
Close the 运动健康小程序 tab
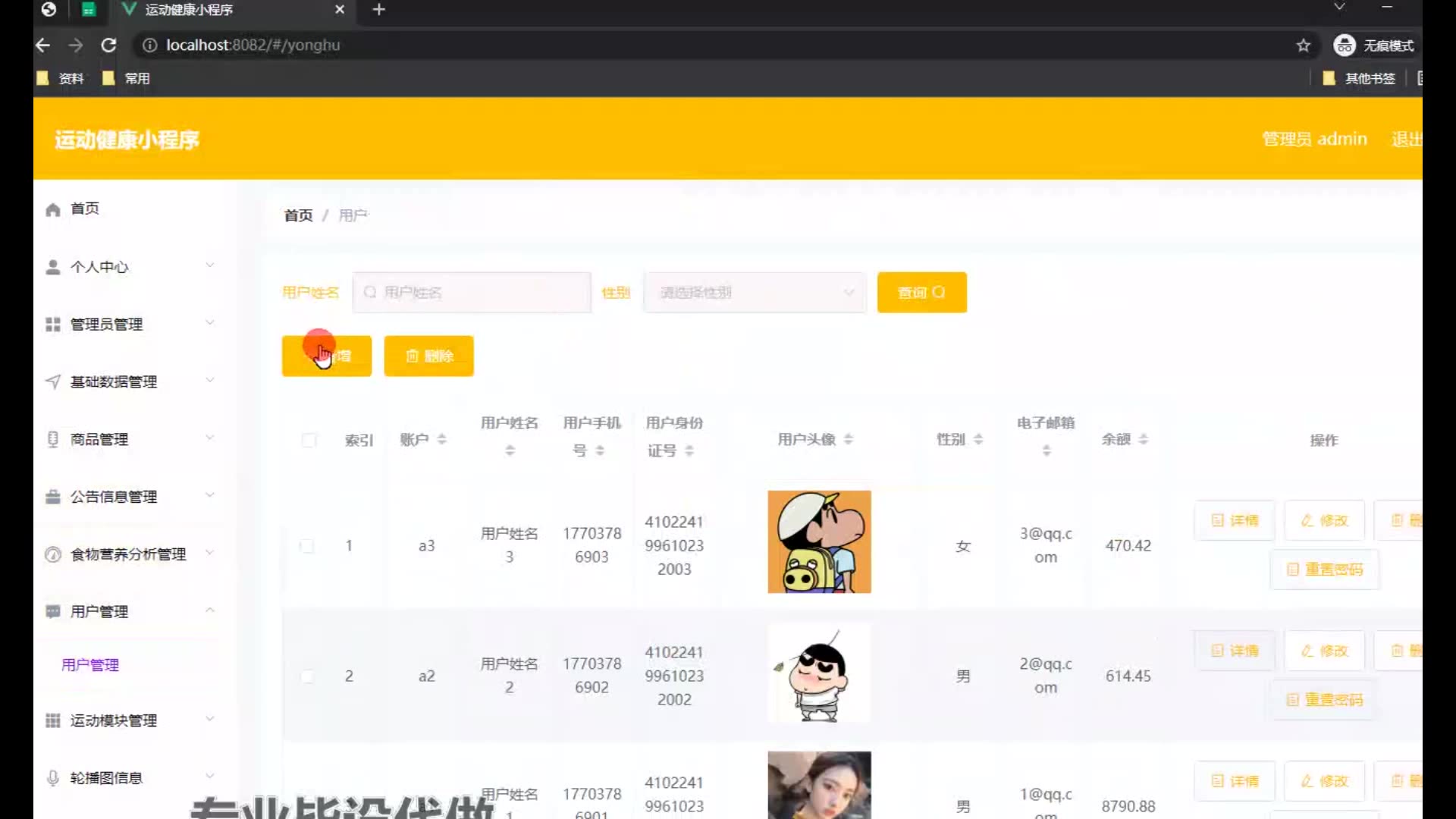tap(340, 10)
